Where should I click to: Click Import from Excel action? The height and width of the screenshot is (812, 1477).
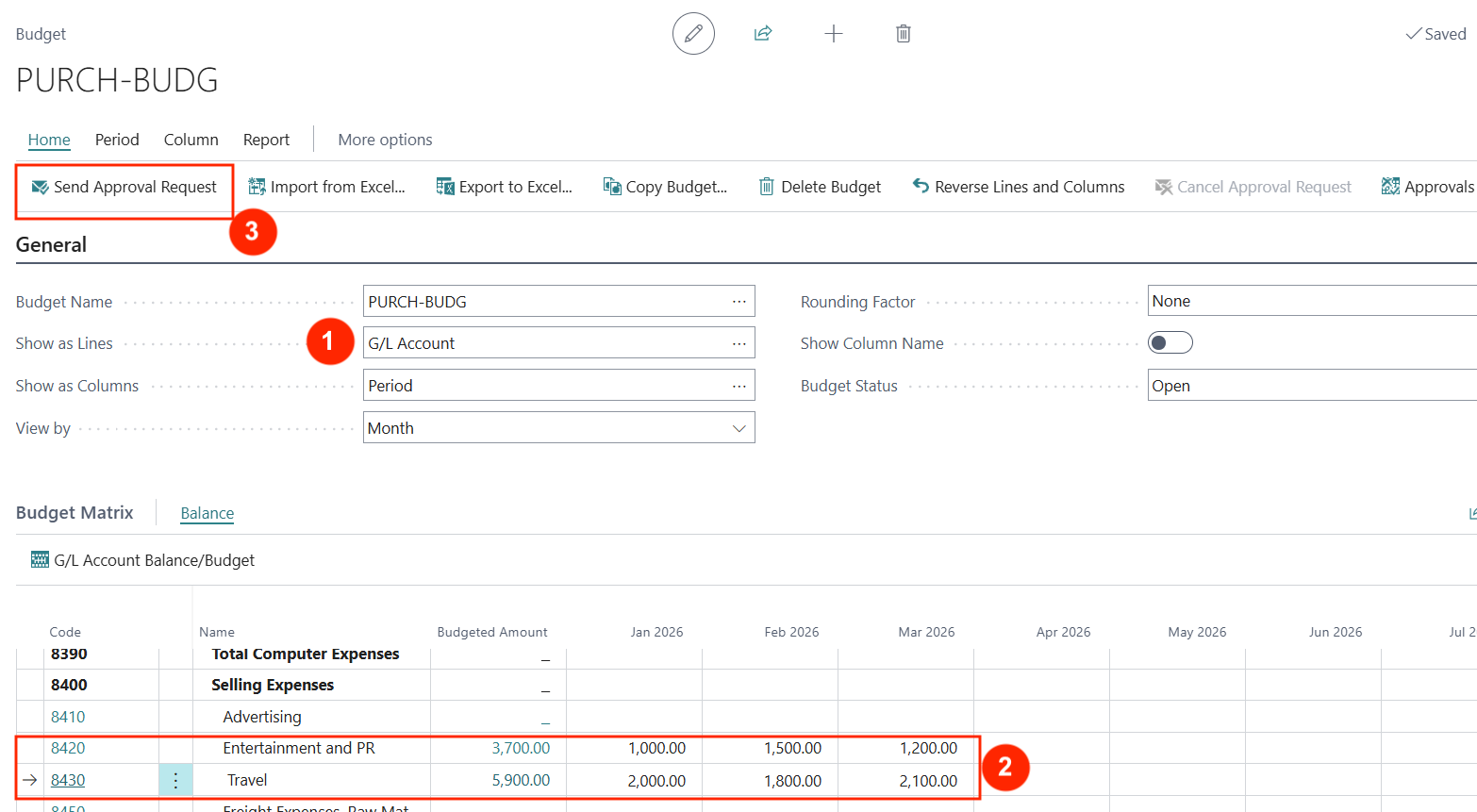(x=326, y=187)
